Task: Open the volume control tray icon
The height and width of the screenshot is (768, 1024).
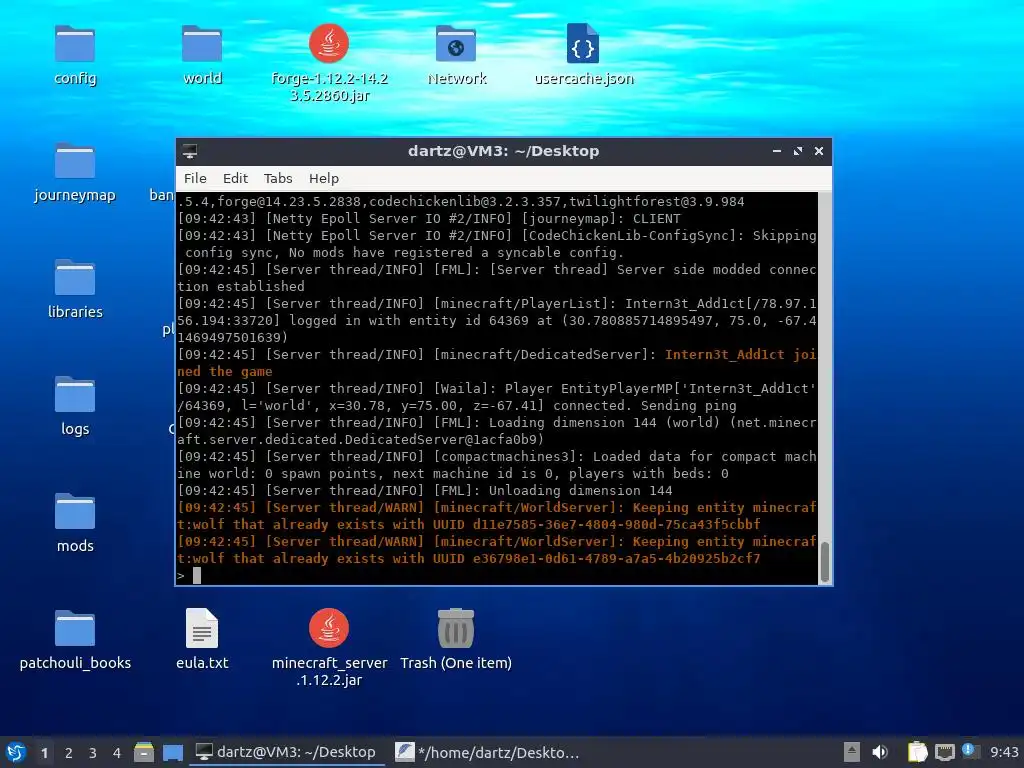Action: tap(880, 752)
